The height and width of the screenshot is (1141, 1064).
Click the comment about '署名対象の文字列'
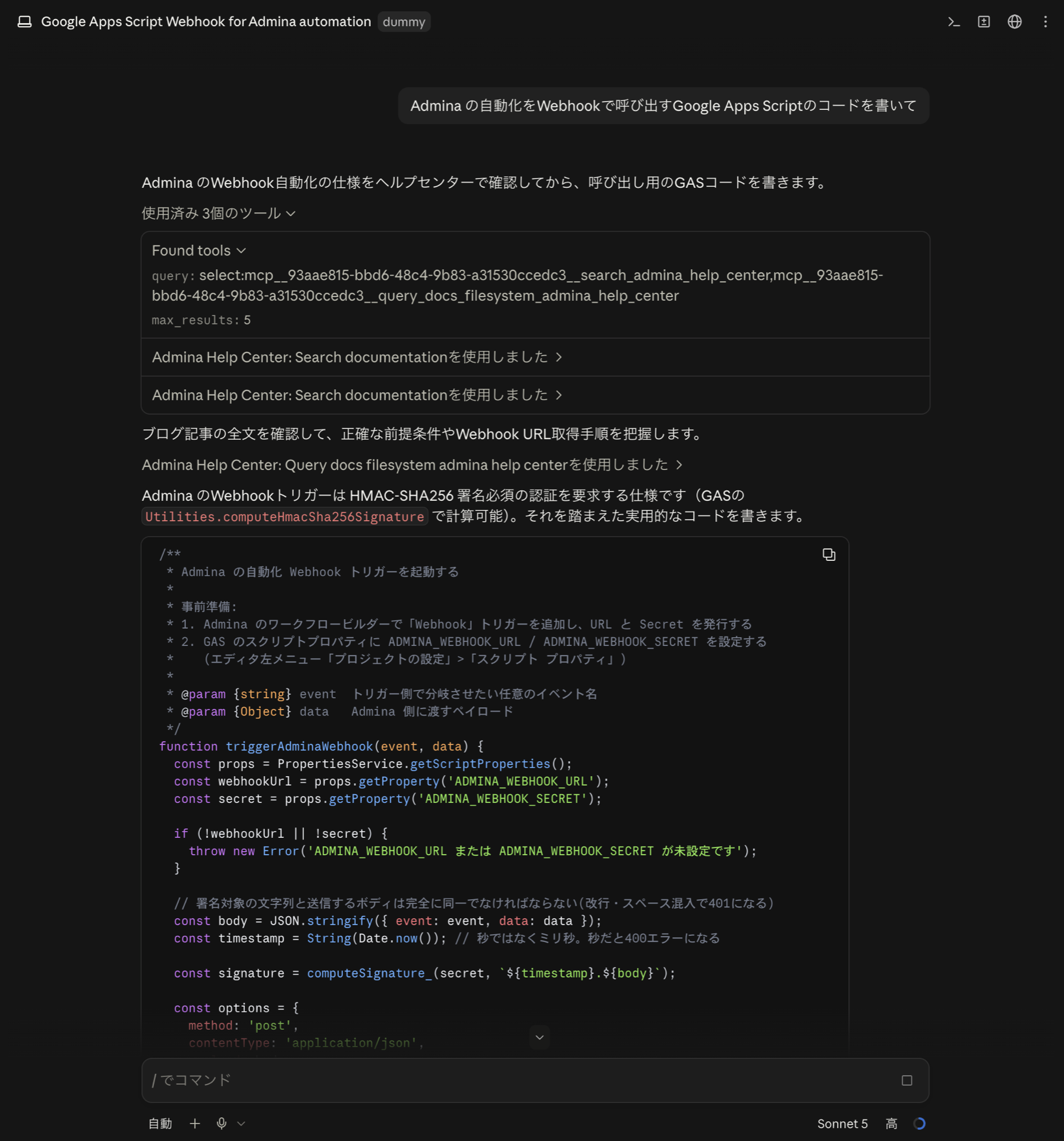[474, 903]
